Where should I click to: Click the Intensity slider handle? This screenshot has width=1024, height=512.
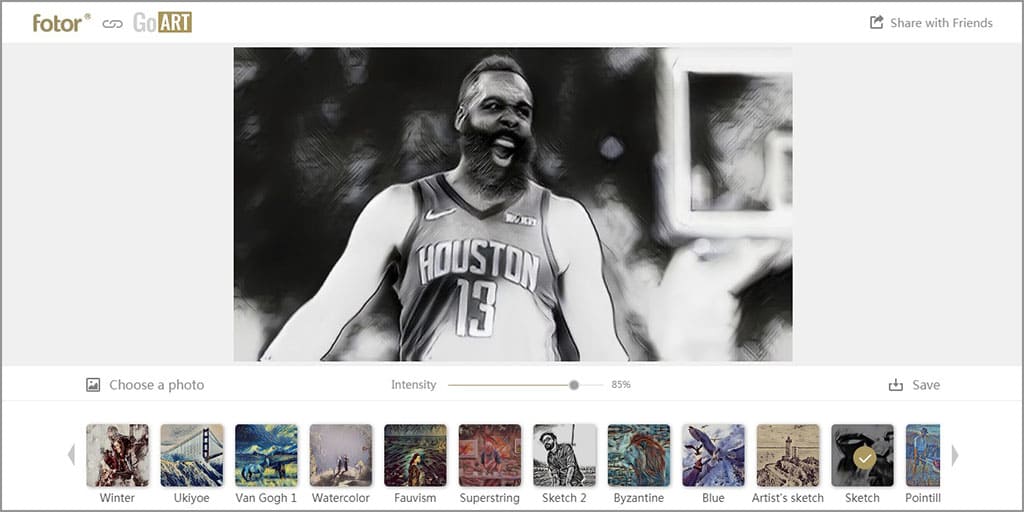coord(574,385)
